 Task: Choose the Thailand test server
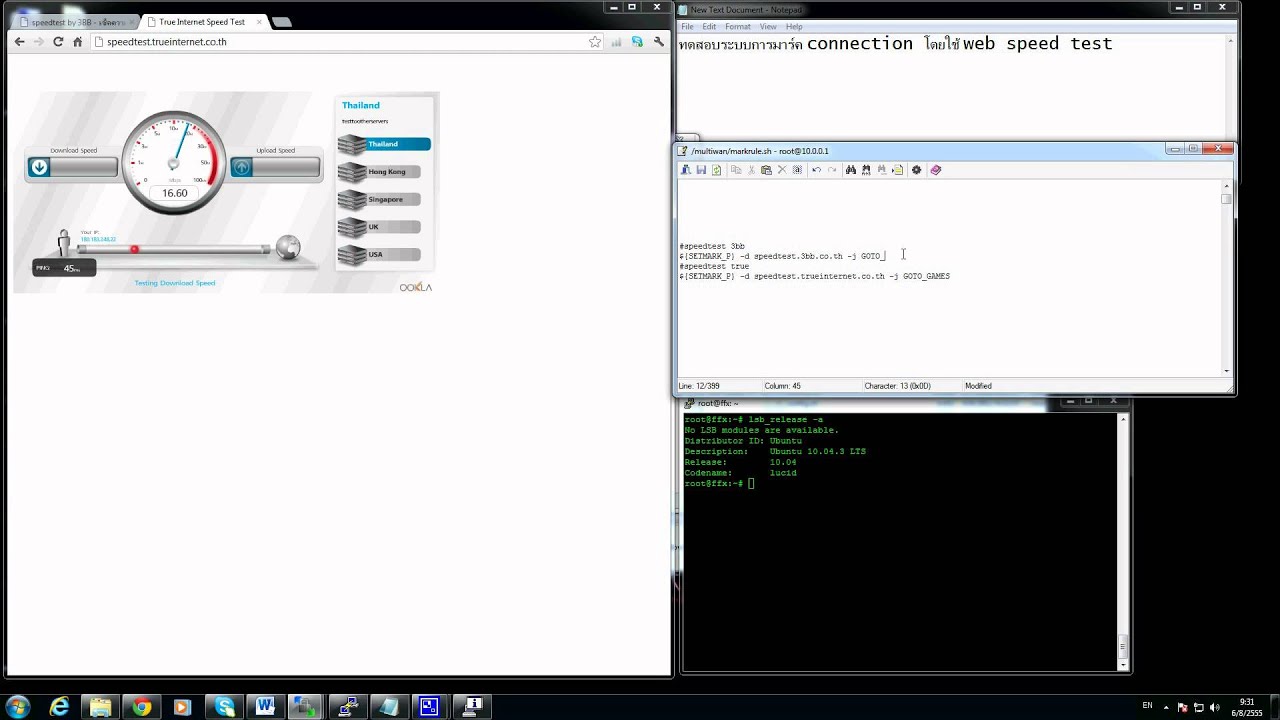384,144
